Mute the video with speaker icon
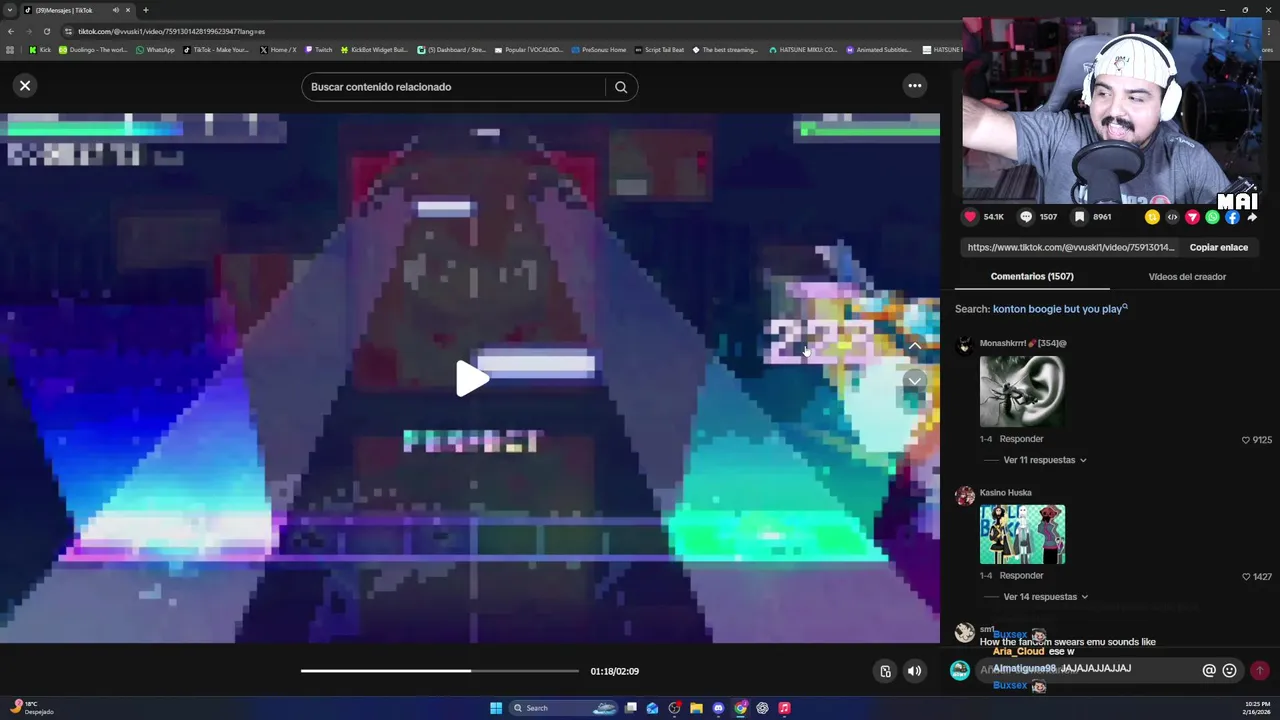Image resolution: width=1280 pixels, height=720 pixels. point(914,671)
